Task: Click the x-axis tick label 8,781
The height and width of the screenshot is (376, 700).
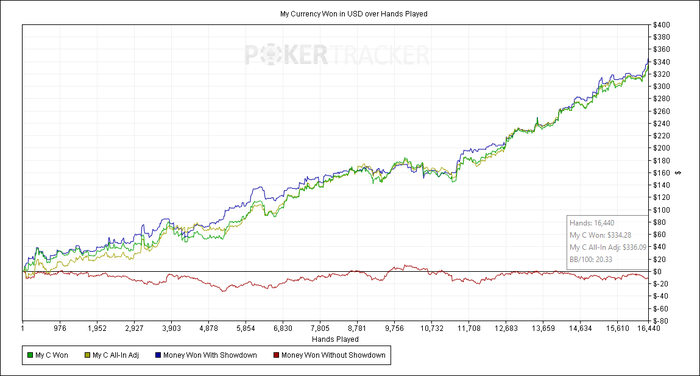Action: click(357, 328)
